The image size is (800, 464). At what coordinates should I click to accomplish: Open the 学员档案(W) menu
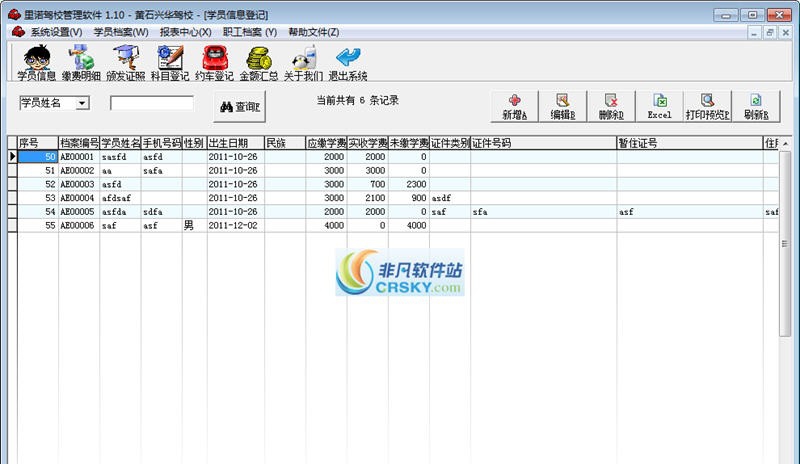click(x=121, y=32)
